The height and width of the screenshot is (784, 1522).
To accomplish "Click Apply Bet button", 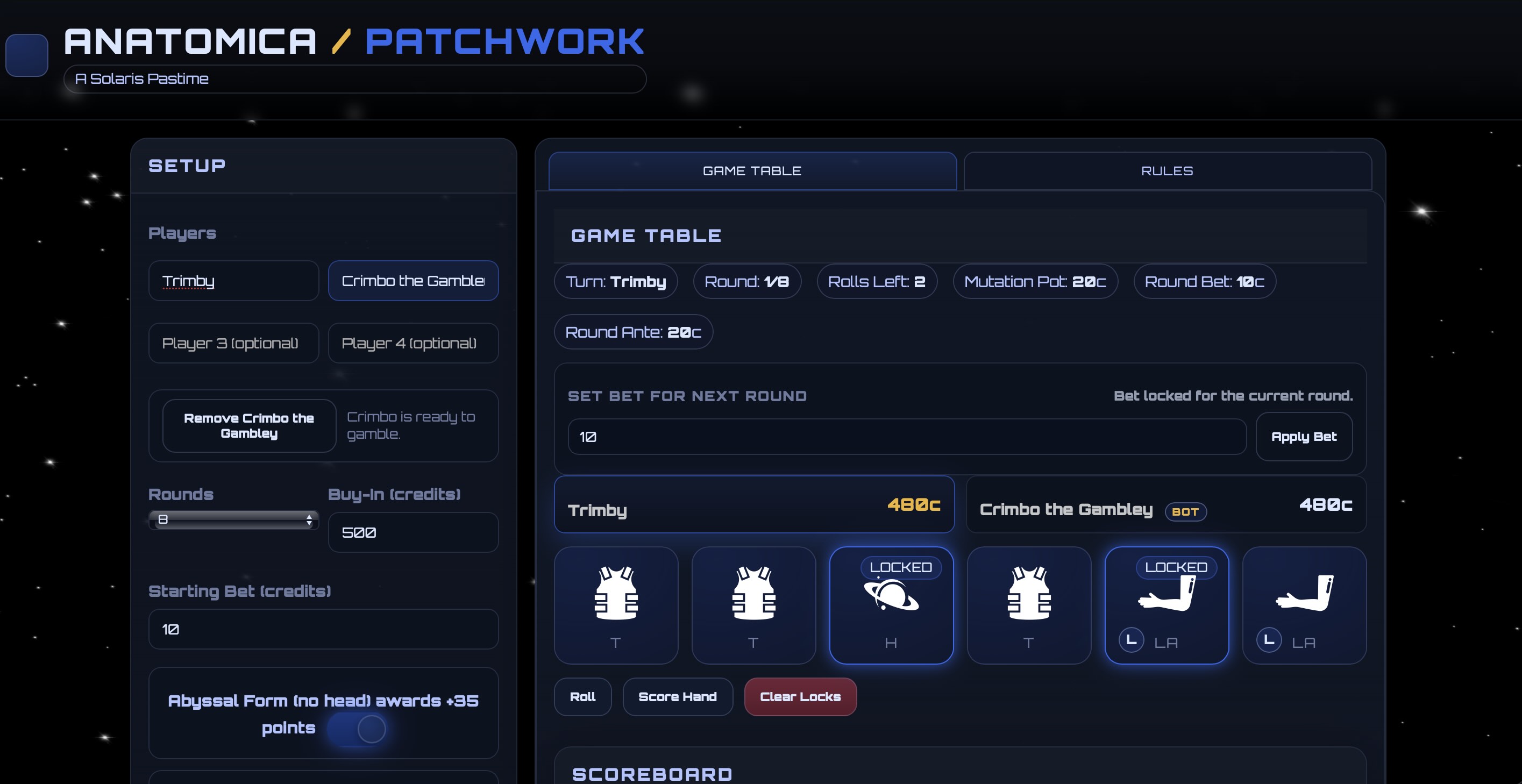I will 1304,437.
